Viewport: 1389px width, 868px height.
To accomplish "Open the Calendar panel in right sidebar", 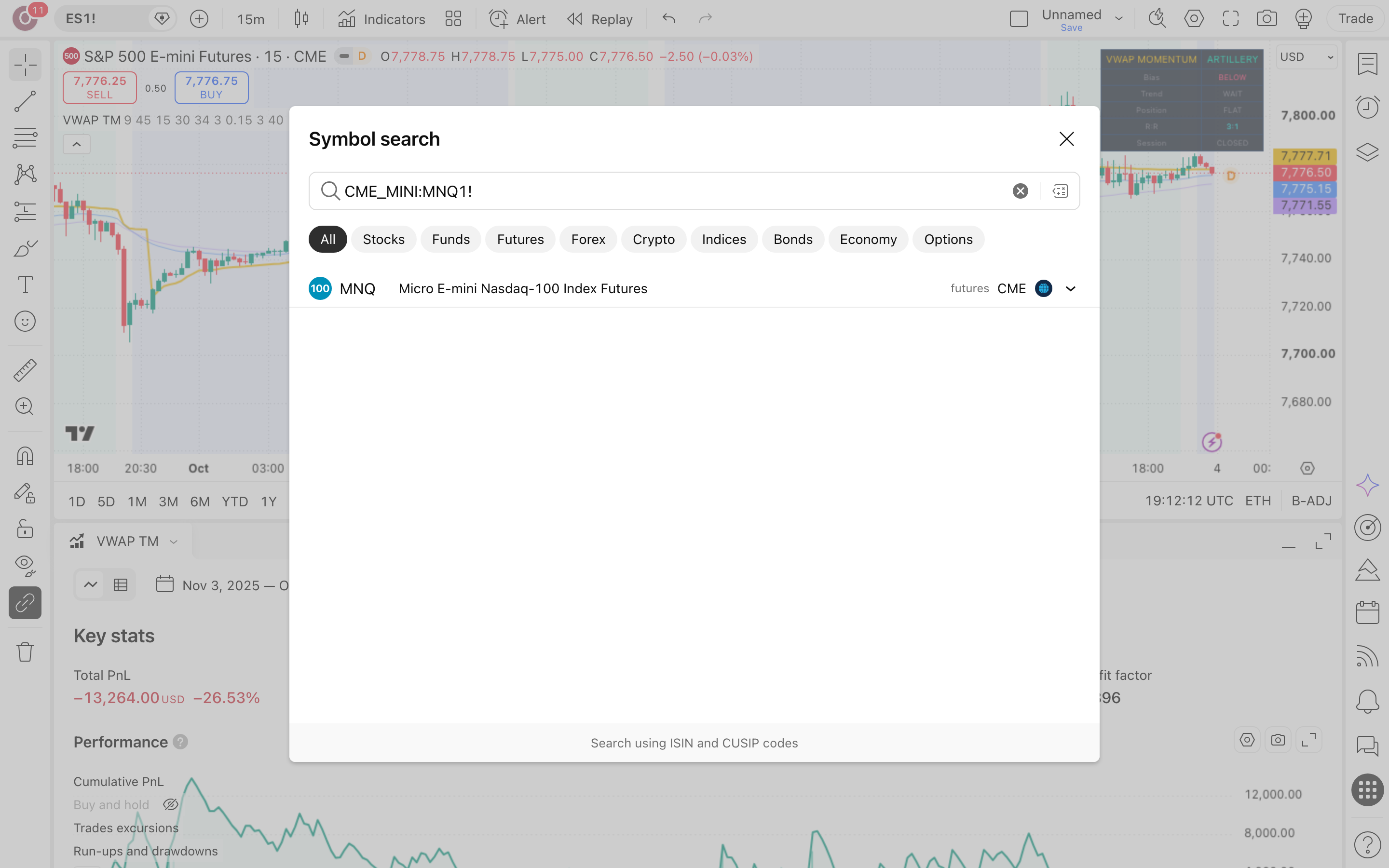I will coord(1367,612).
